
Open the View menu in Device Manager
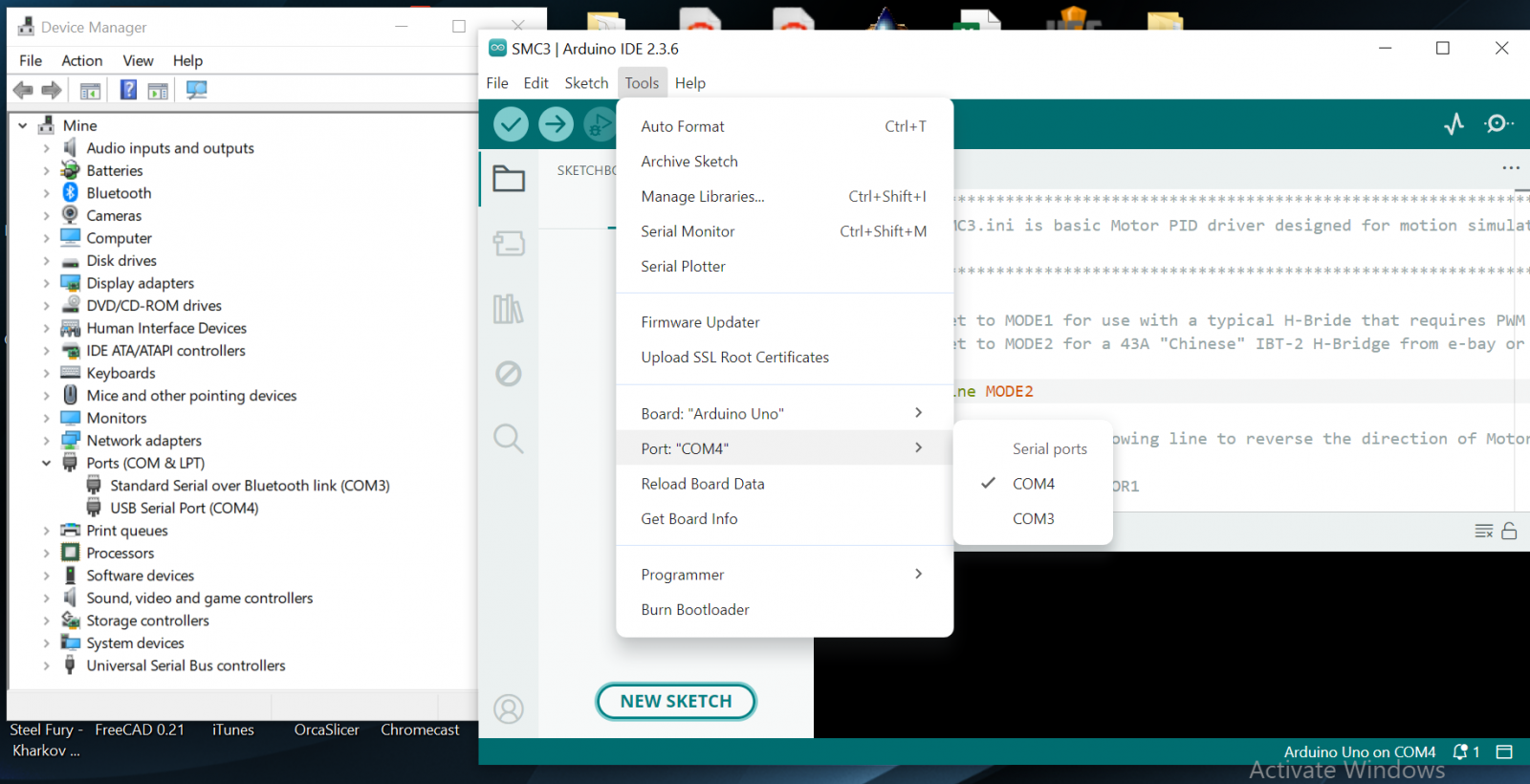138,60
